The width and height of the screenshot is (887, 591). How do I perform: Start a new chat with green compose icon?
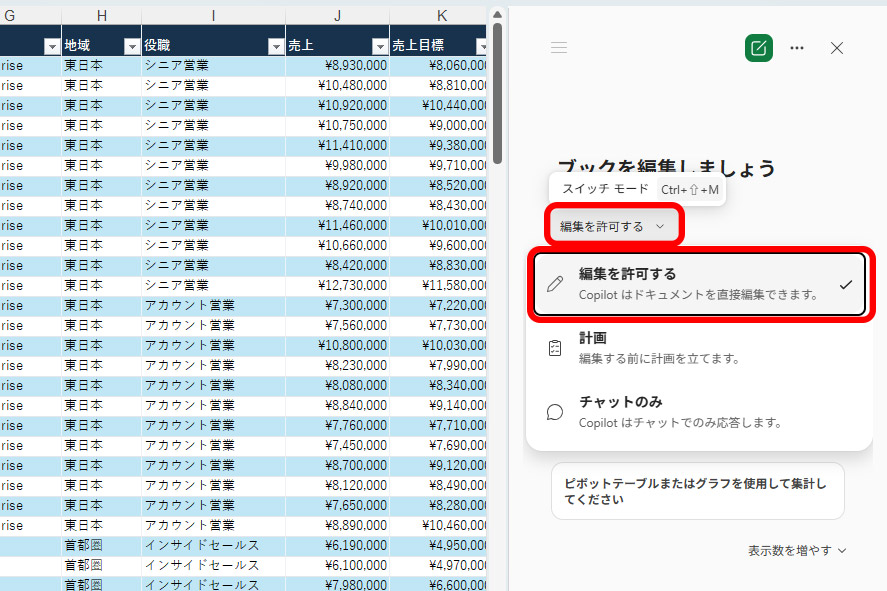(759, 48)
